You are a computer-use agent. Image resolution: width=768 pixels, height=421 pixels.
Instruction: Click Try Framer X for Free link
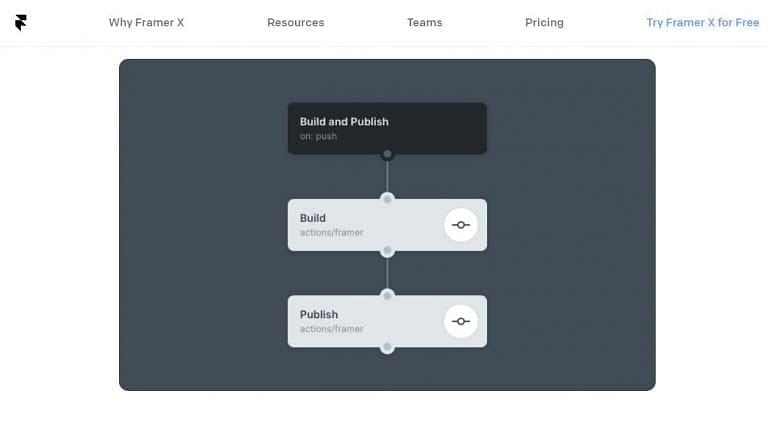703,23
